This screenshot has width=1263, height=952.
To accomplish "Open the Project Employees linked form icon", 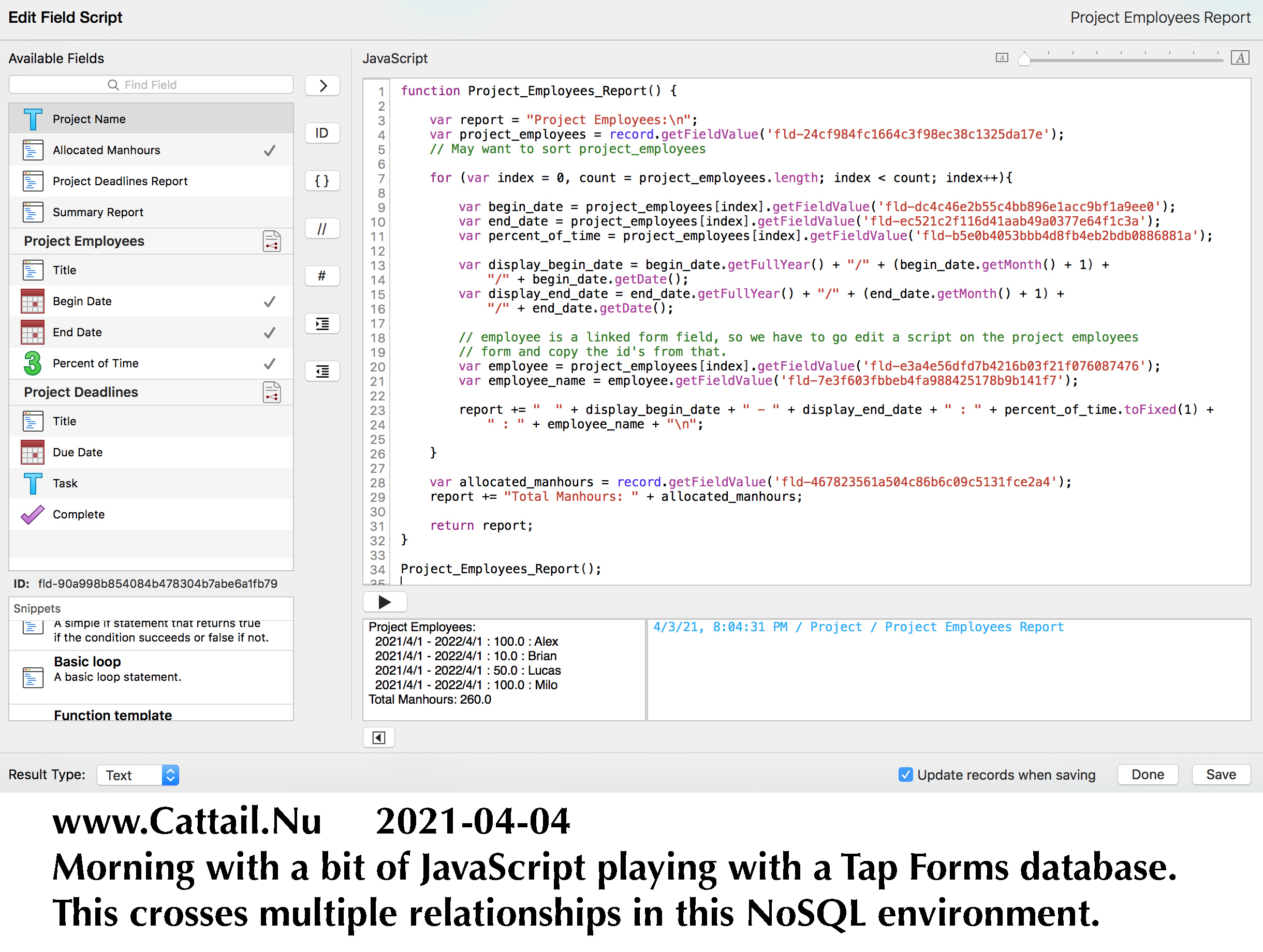I will [272, 242].
